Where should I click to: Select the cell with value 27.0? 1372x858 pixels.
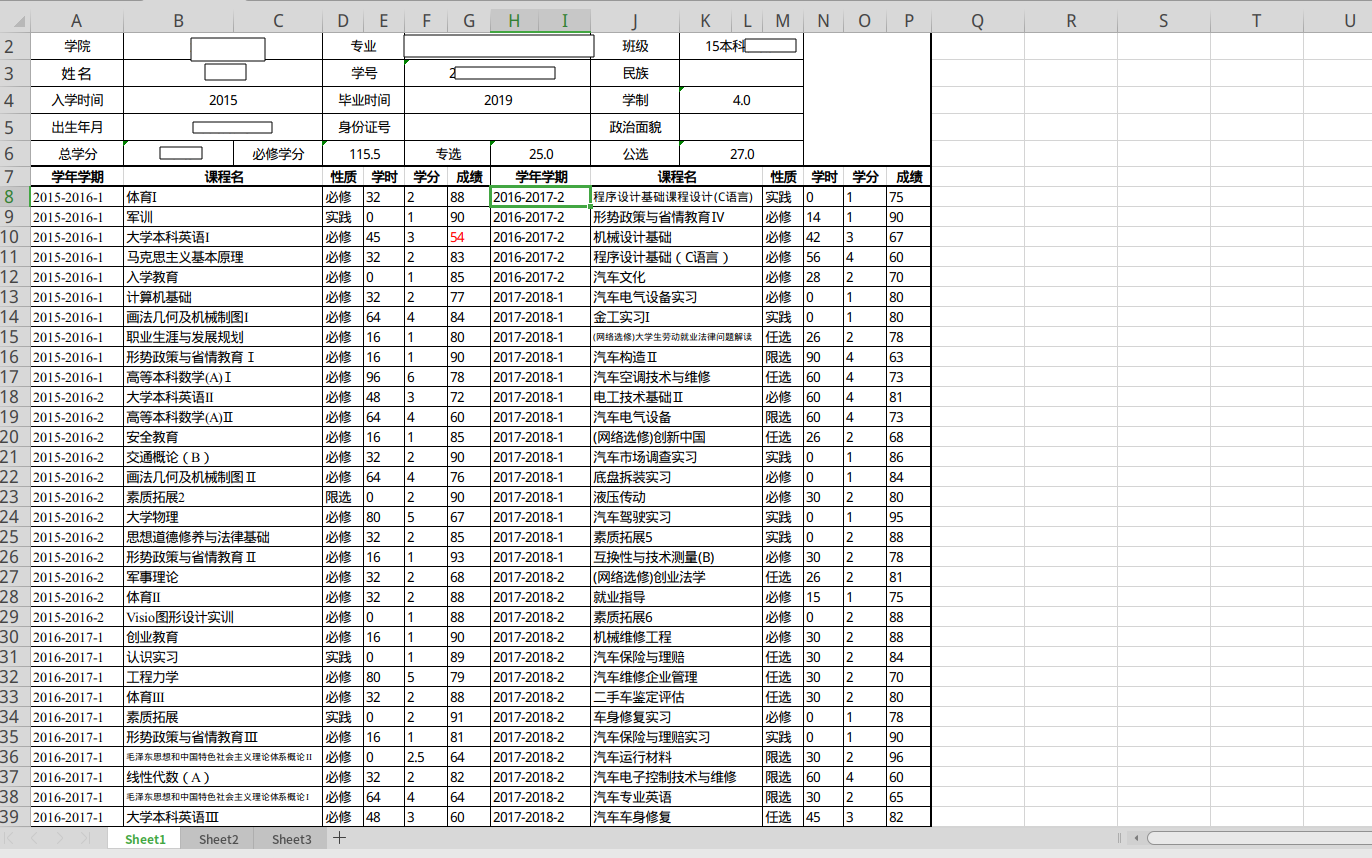click(741, 154)
